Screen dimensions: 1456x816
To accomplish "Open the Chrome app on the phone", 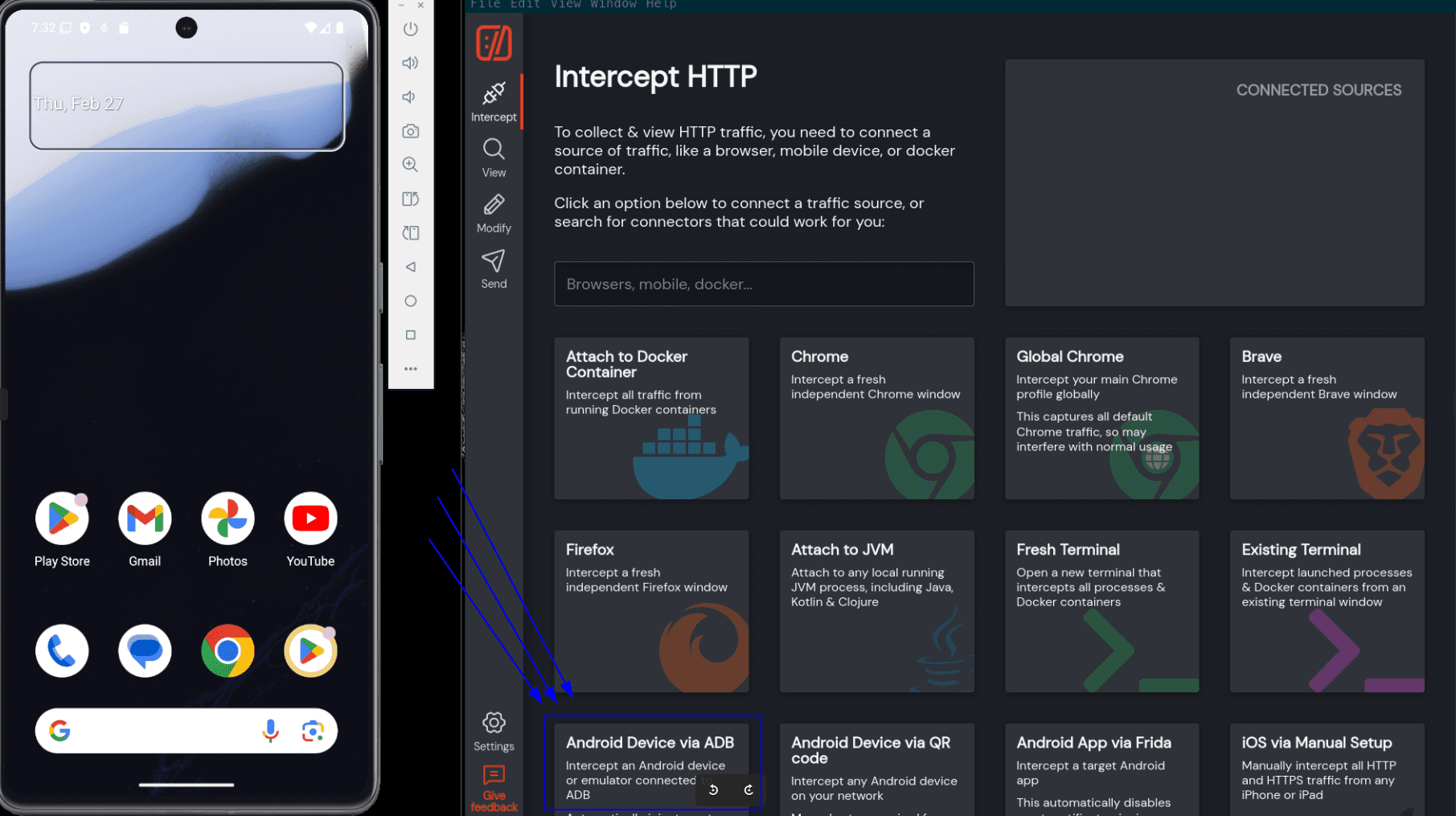I will [x=228, y=650].
